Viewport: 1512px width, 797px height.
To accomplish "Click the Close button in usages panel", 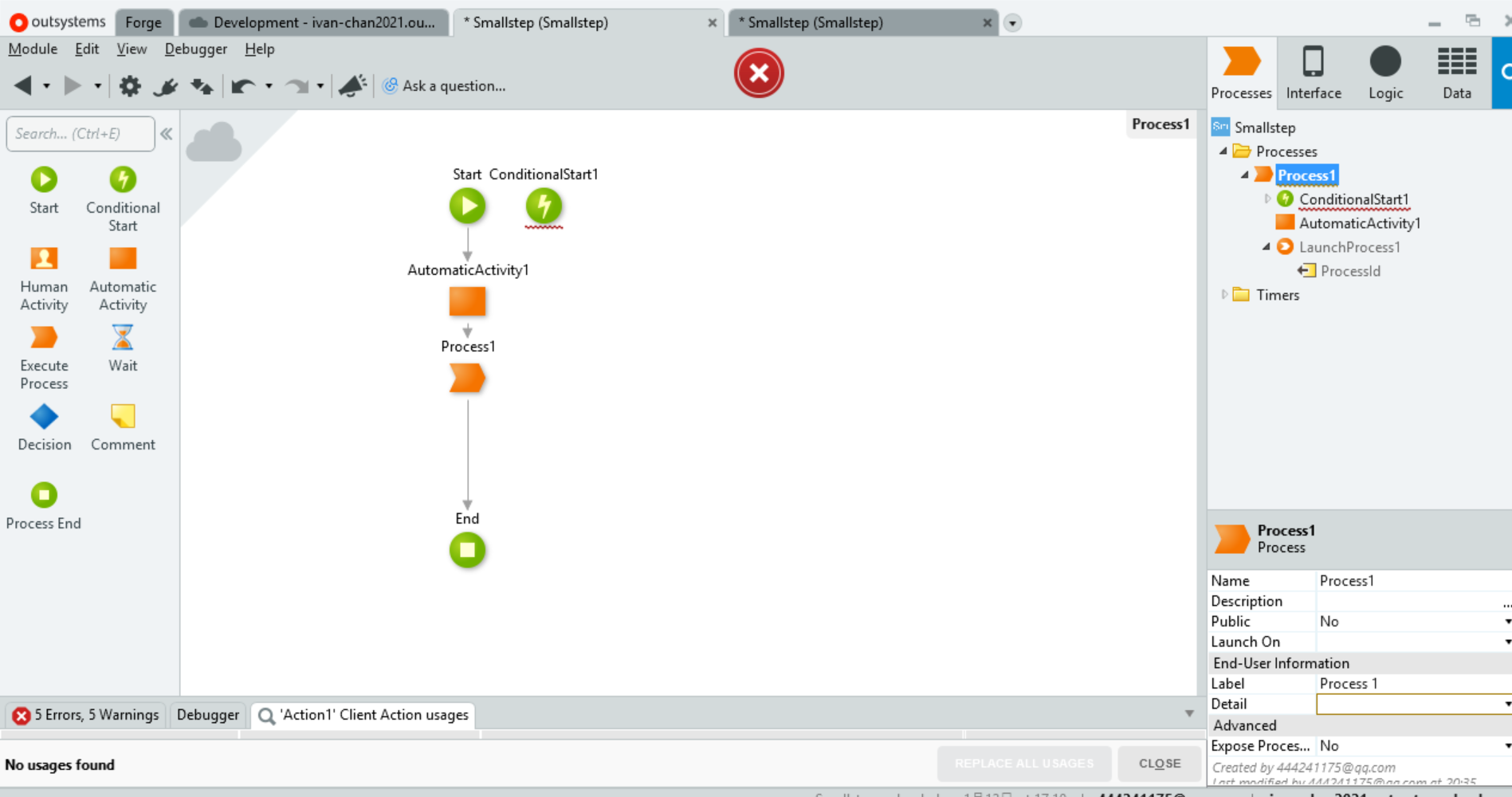I will coord(1160,764).
